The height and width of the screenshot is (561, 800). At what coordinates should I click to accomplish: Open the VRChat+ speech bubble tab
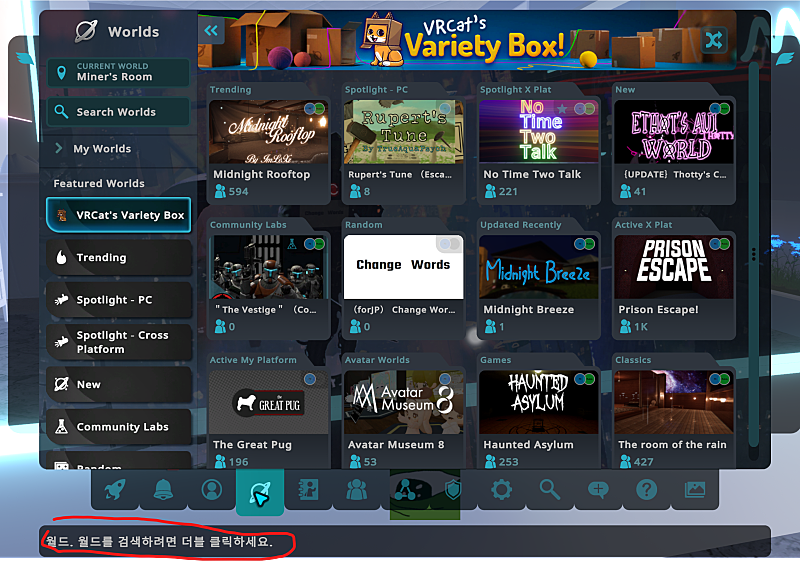[598, 490]
